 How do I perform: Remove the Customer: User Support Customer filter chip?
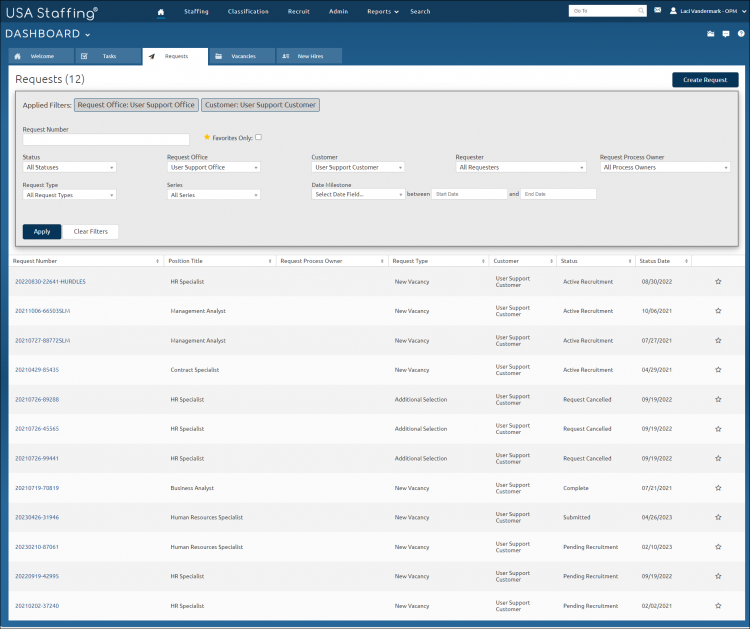(x=260, y=105)
